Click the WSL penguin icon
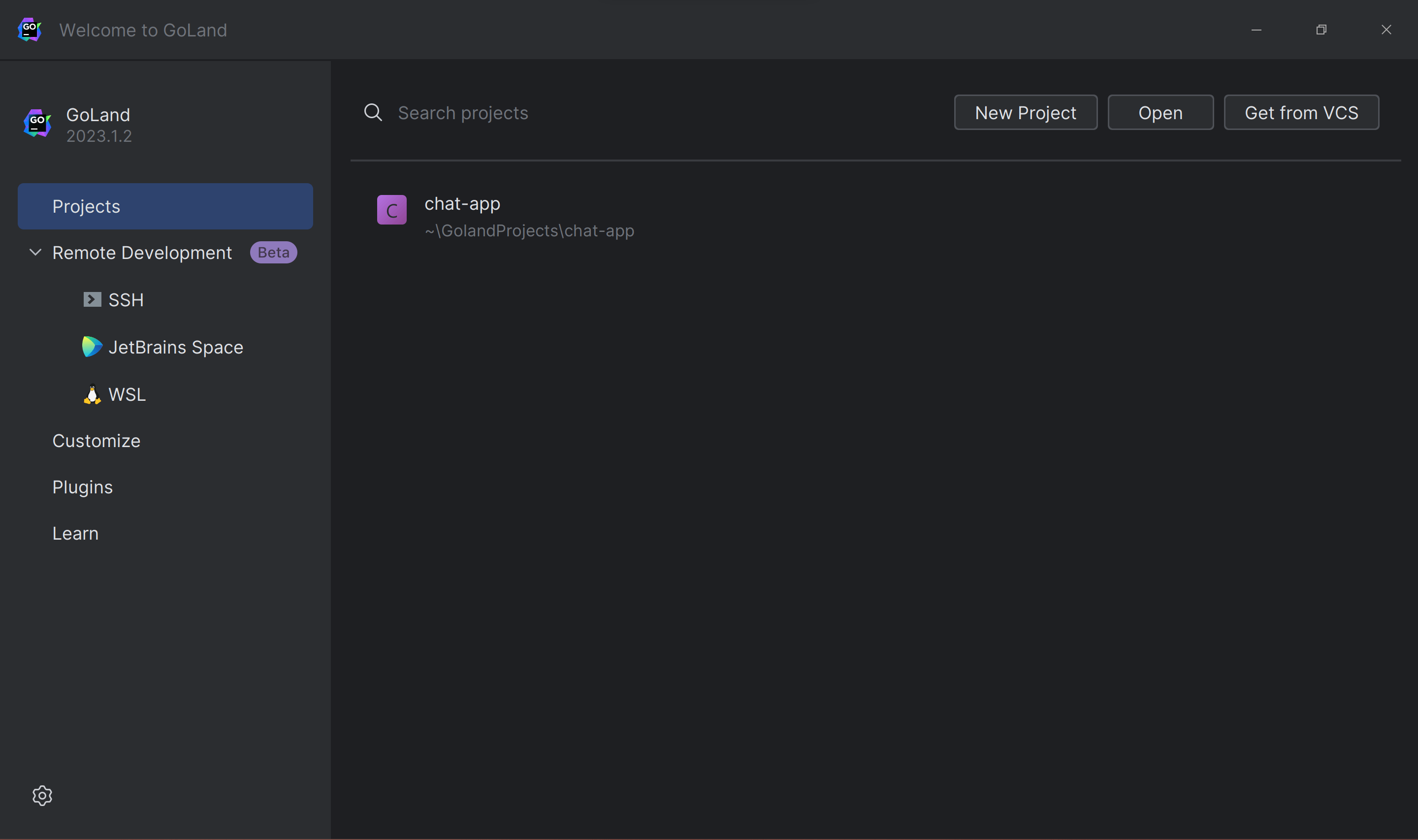Screen dimensions: 1418x840 [92, 394]
